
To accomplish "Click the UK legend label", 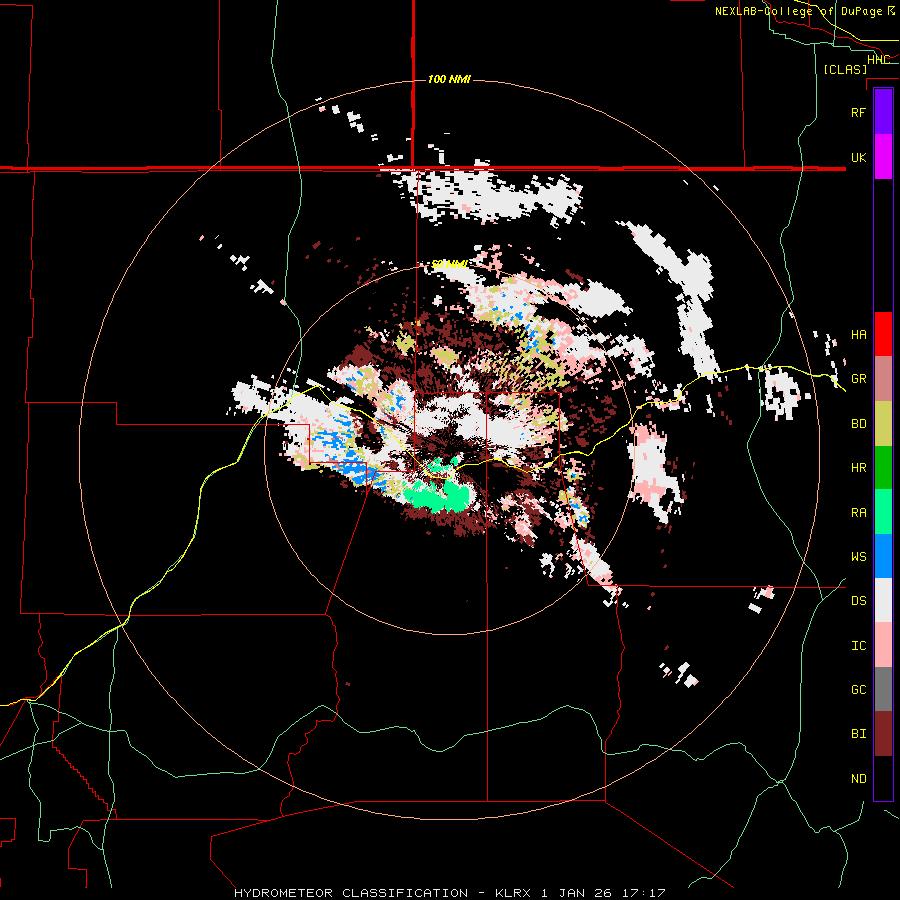I will pyautogui.click(x=858, y=157).
